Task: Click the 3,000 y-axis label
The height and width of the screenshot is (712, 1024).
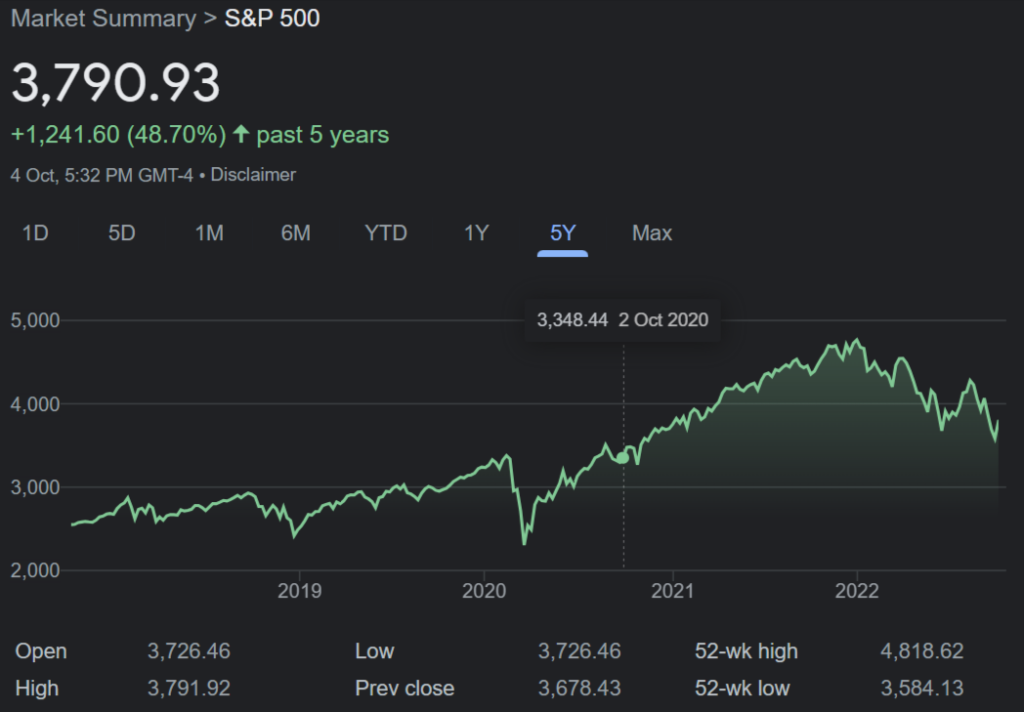Action: (x=35, y=487)
